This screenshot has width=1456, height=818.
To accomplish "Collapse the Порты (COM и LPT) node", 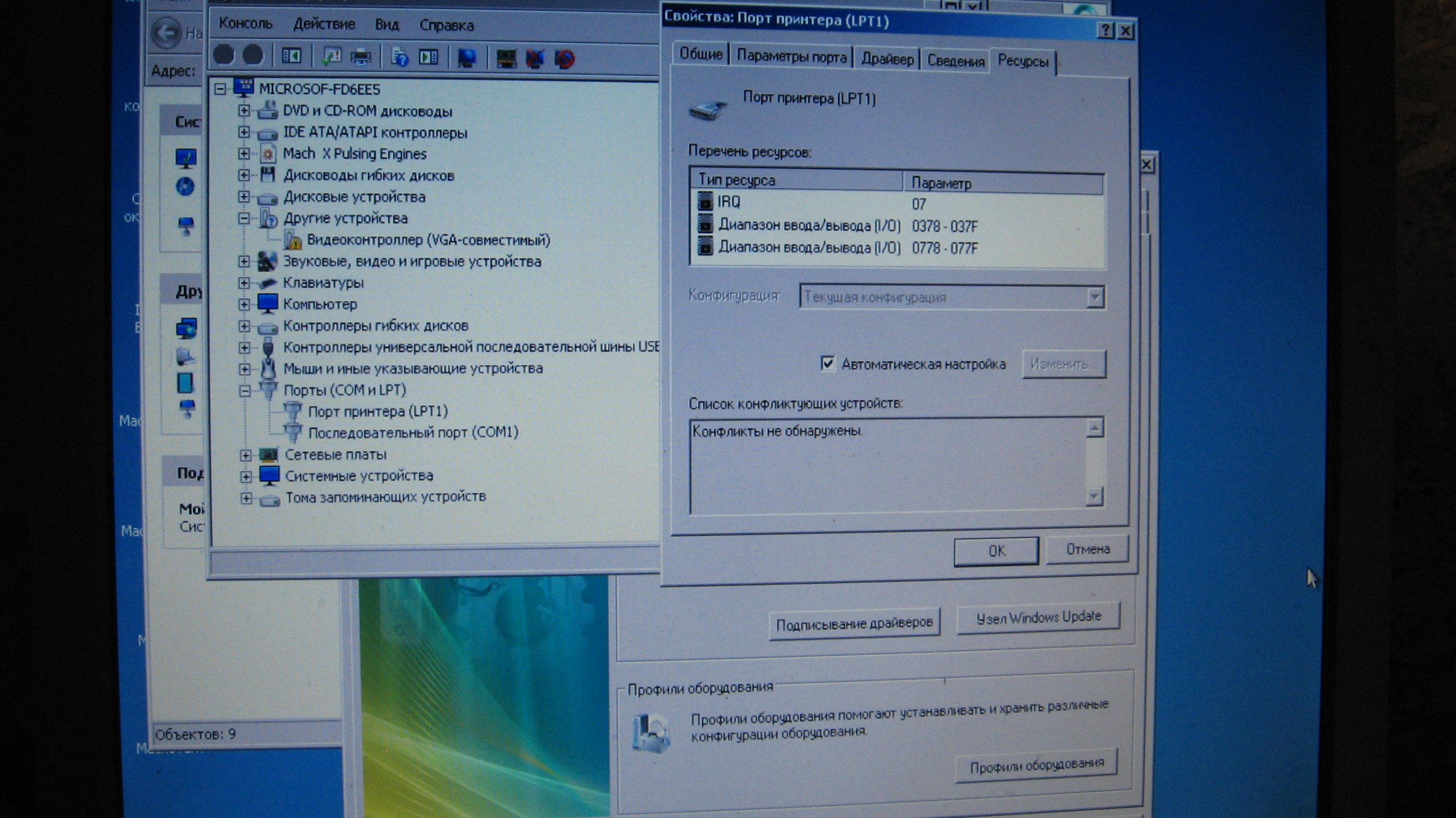I will point(245,390).
